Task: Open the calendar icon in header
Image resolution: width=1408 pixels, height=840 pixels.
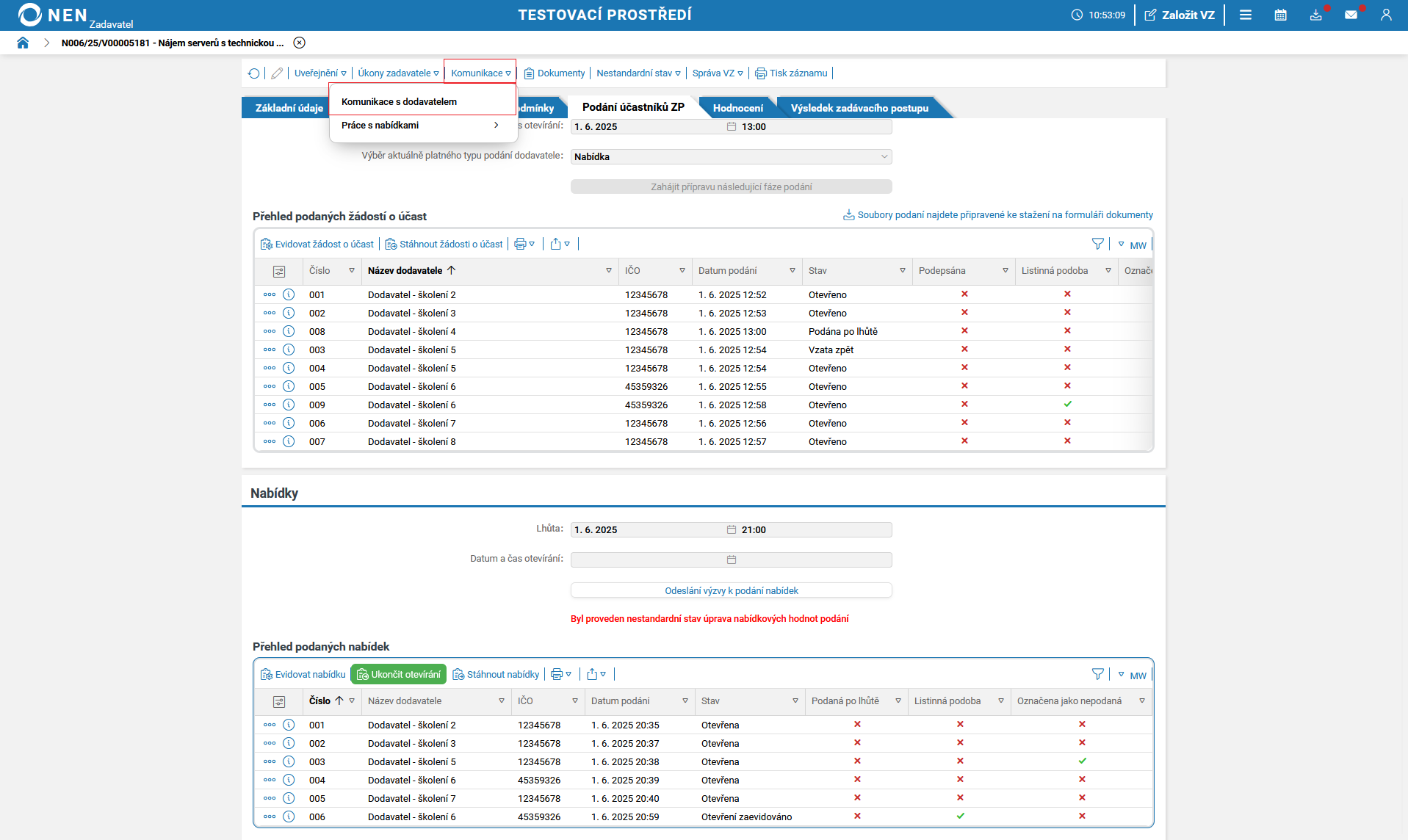Action: [1280, 15]
